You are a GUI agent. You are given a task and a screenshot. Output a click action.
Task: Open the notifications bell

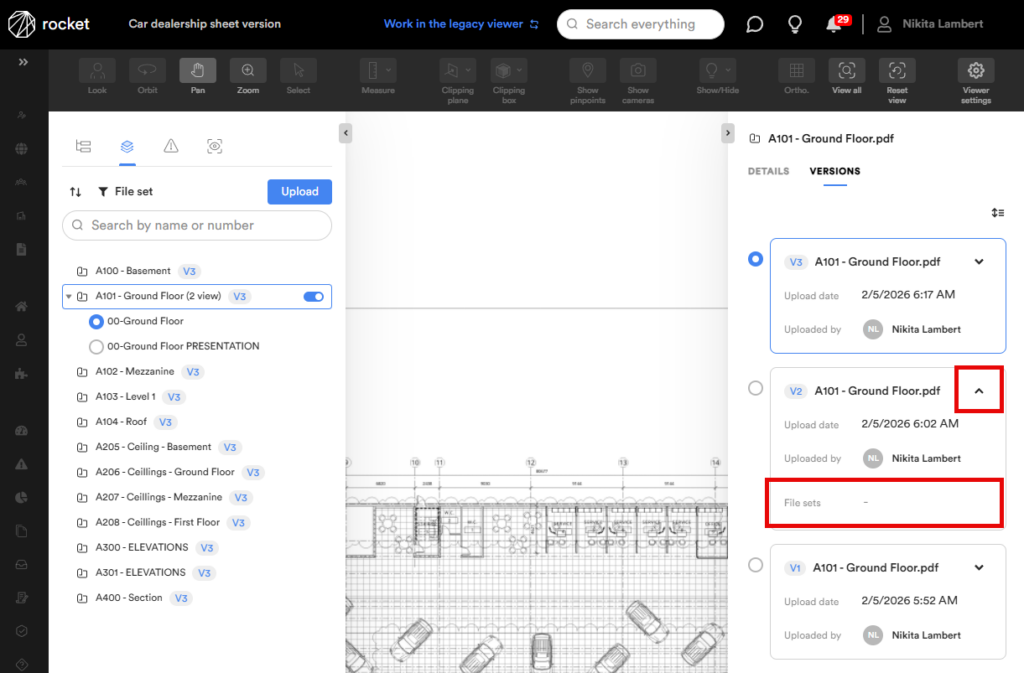pyautogui.click(x=833, y=25)
